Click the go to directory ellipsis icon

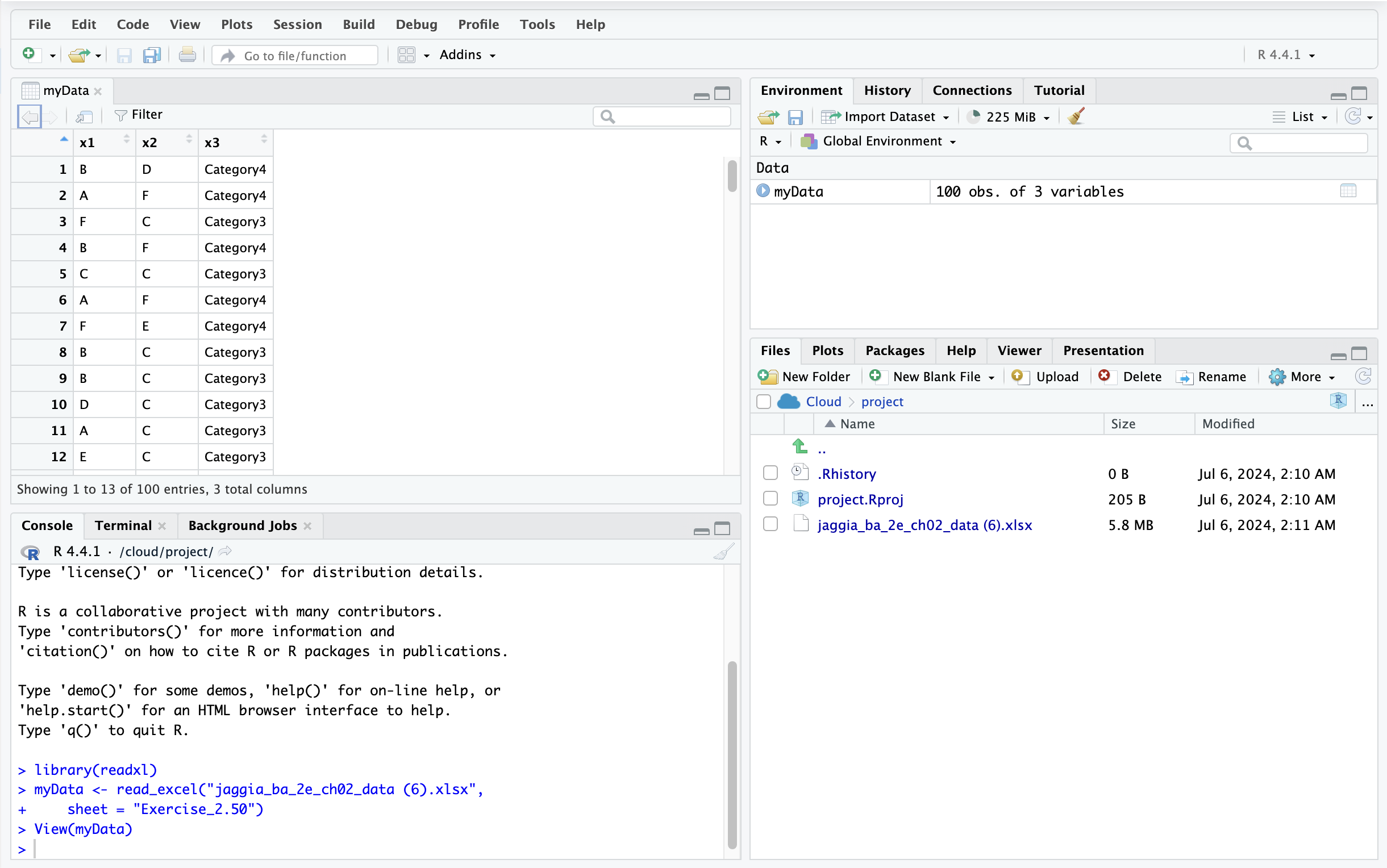[1368, 404]
